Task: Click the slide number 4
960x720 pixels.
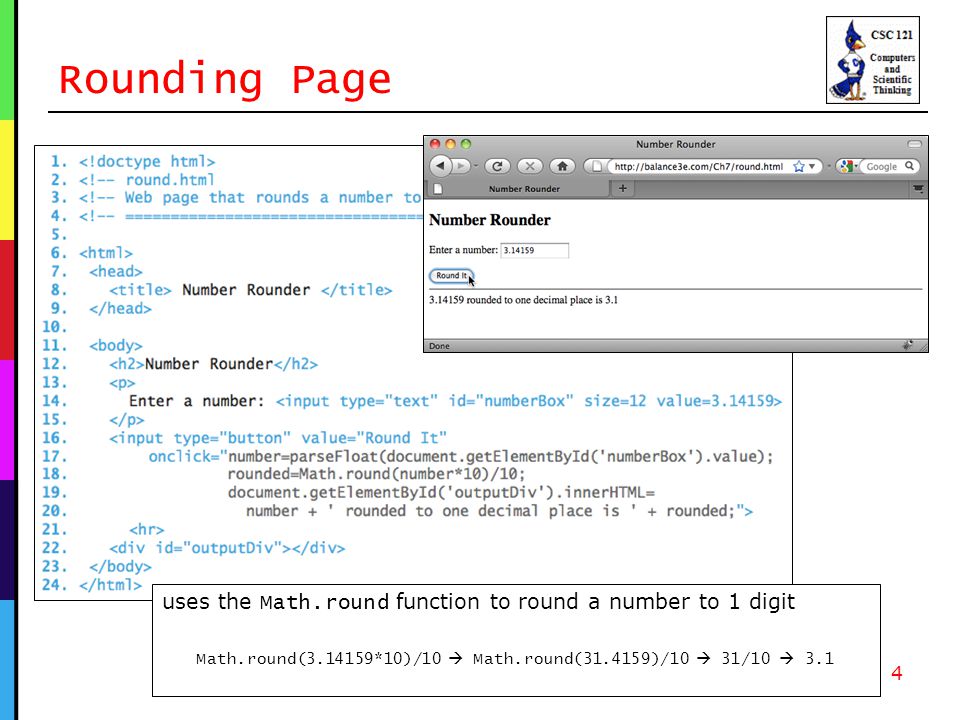Action: (x=896, y=673)
